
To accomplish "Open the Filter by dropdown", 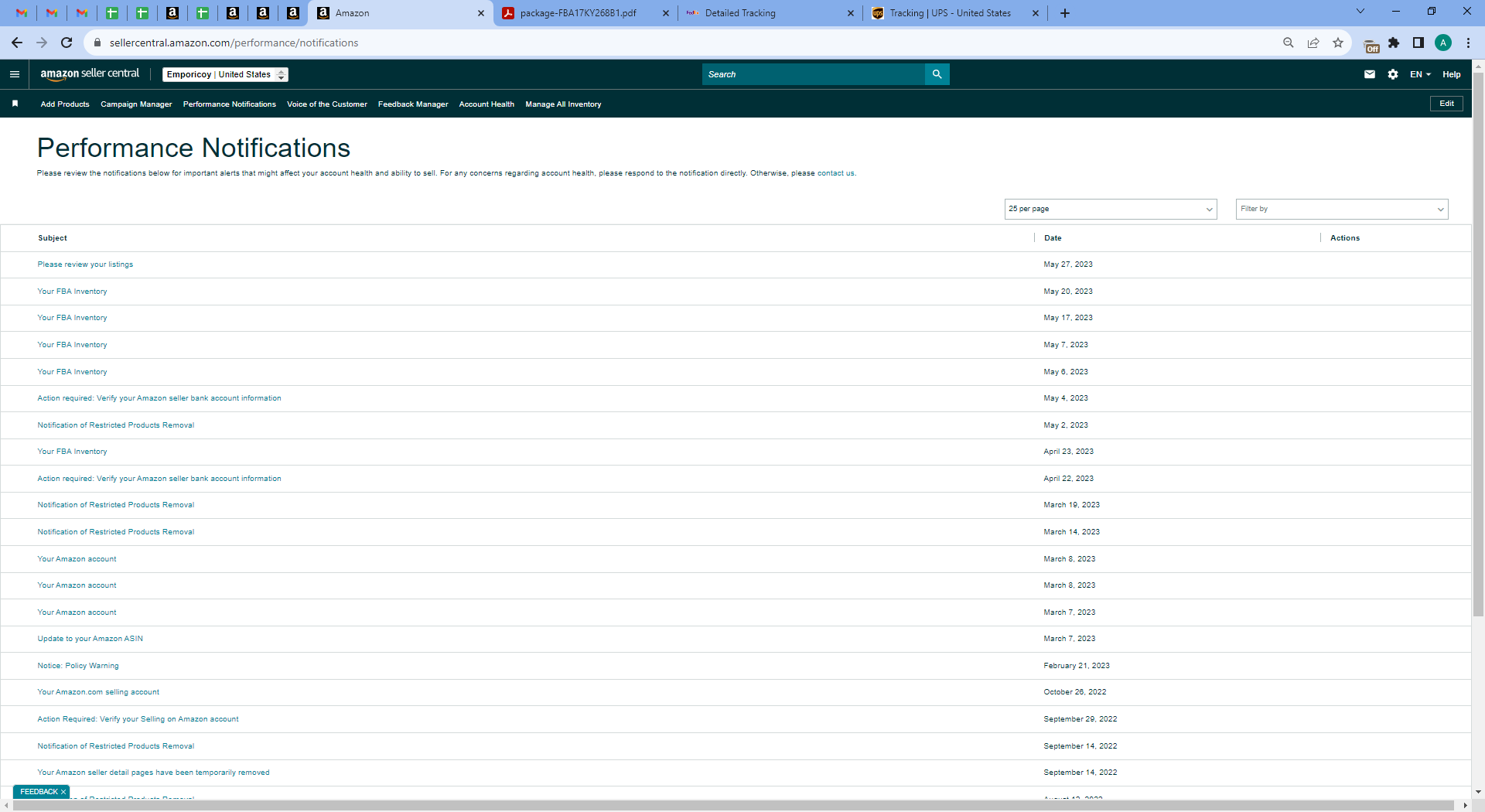I will coord(1342,209).
